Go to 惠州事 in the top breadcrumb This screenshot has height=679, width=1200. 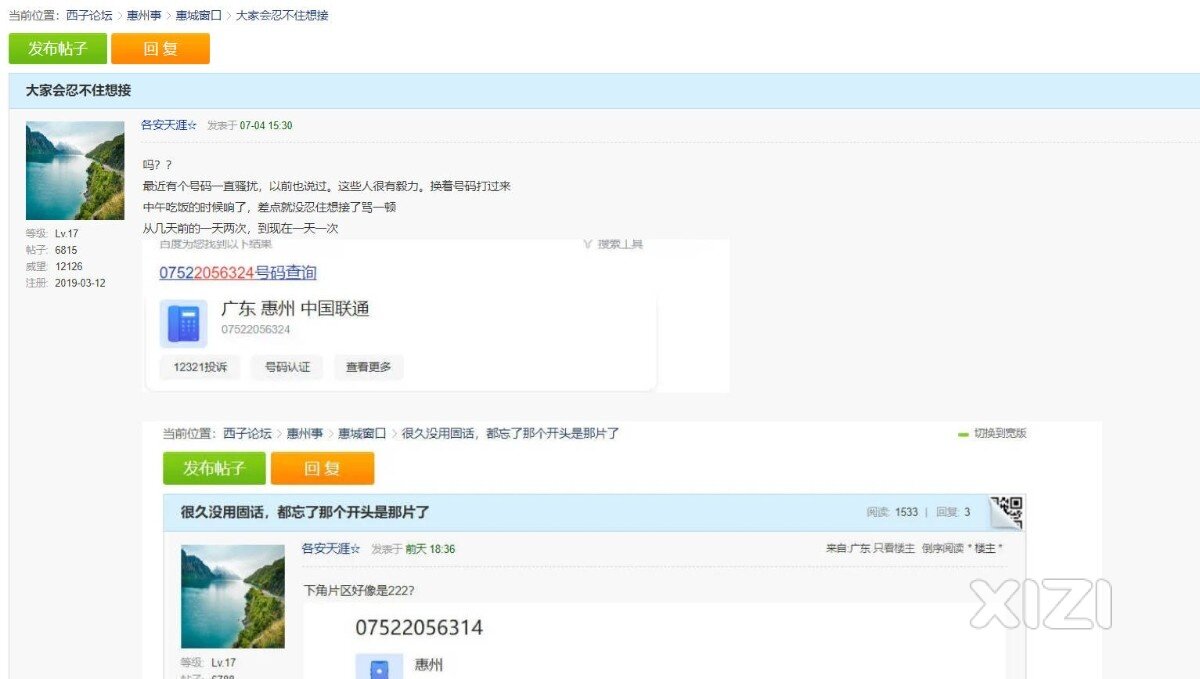click(x=144, y=16)
